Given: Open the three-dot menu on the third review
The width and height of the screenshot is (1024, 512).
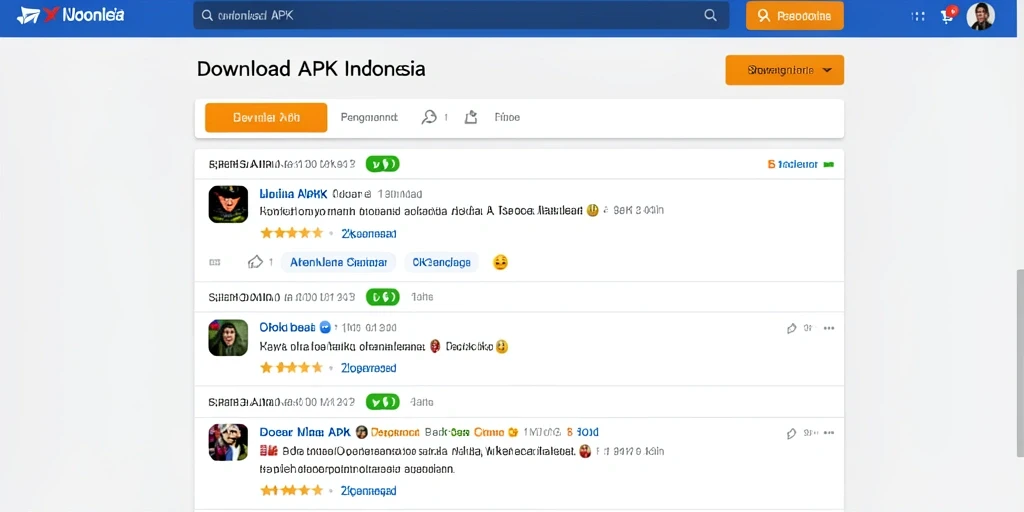Looking at the screenshot, I should click(829, 433).
